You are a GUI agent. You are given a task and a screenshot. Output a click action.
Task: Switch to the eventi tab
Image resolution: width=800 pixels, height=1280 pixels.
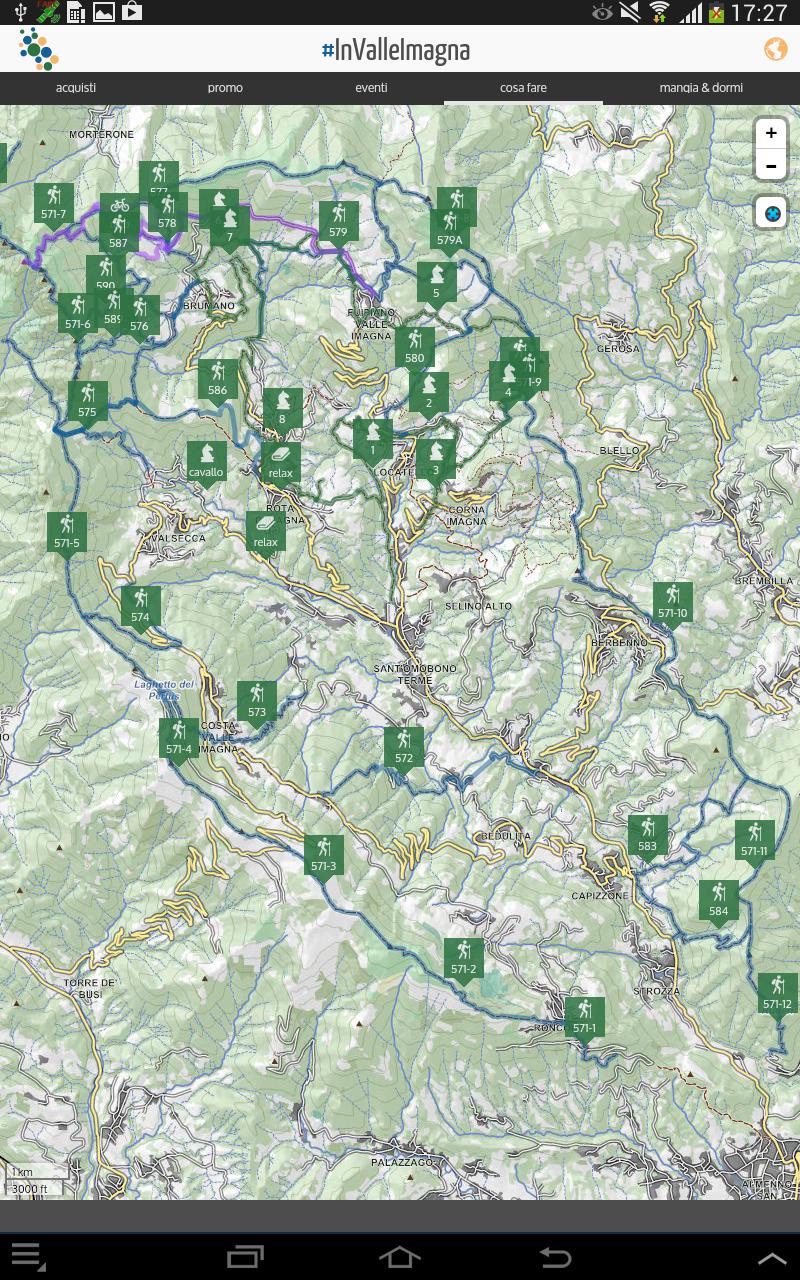coord(372,88)
